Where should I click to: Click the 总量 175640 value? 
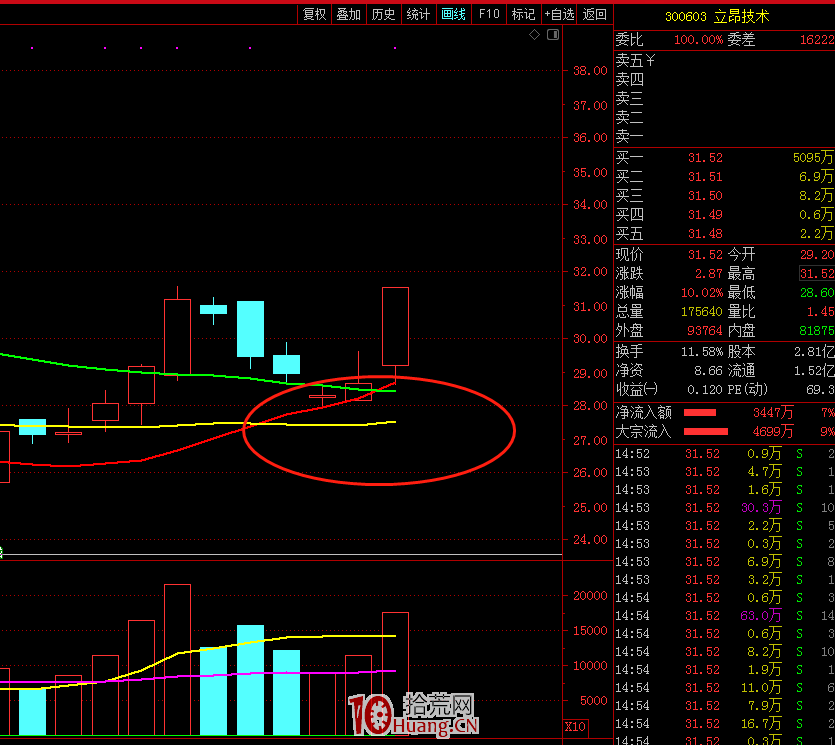[702, 312]
